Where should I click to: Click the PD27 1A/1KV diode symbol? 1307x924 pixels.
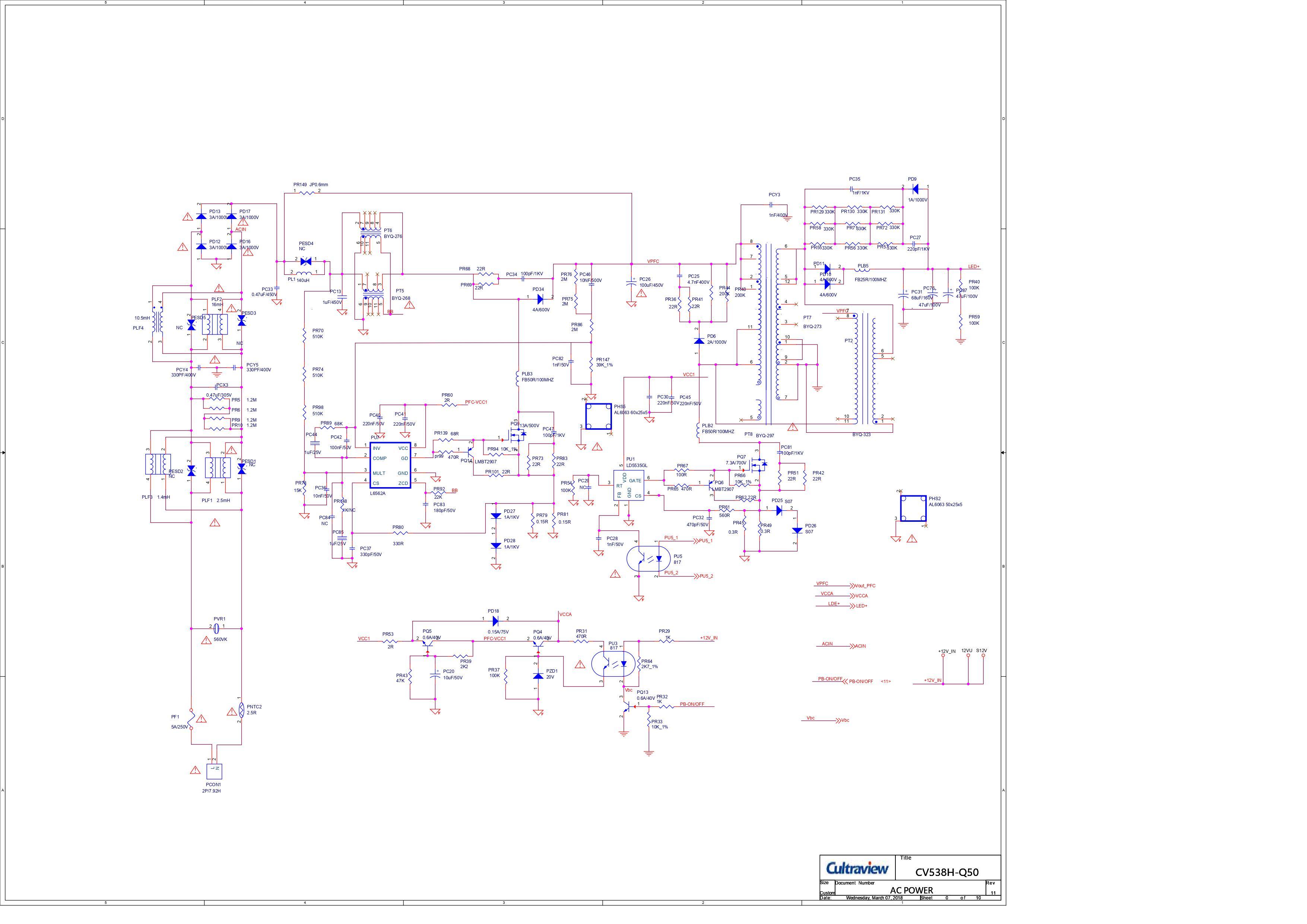495,515
